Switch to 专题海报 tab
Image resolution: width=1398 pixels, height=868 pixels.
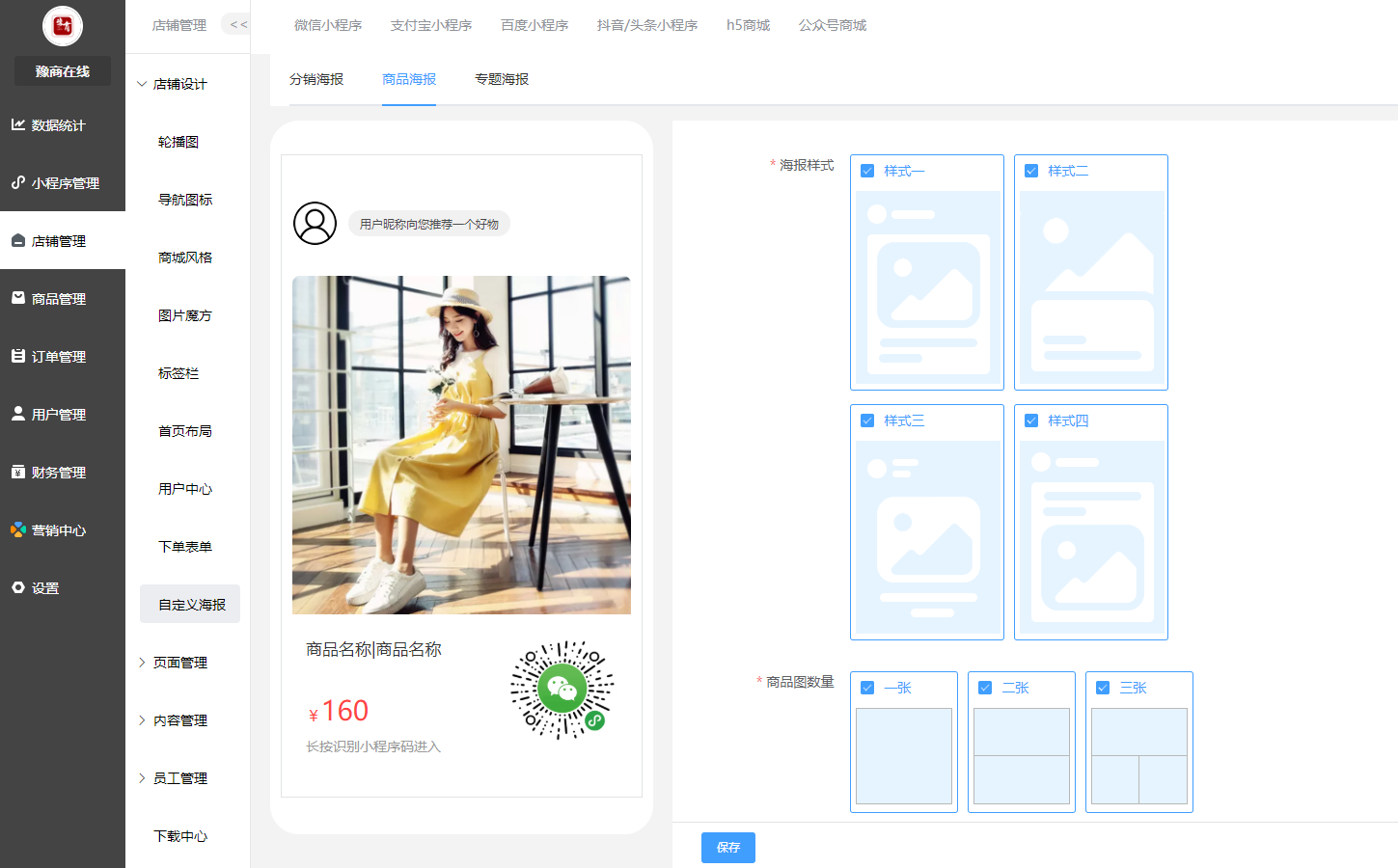coord(502,79)
